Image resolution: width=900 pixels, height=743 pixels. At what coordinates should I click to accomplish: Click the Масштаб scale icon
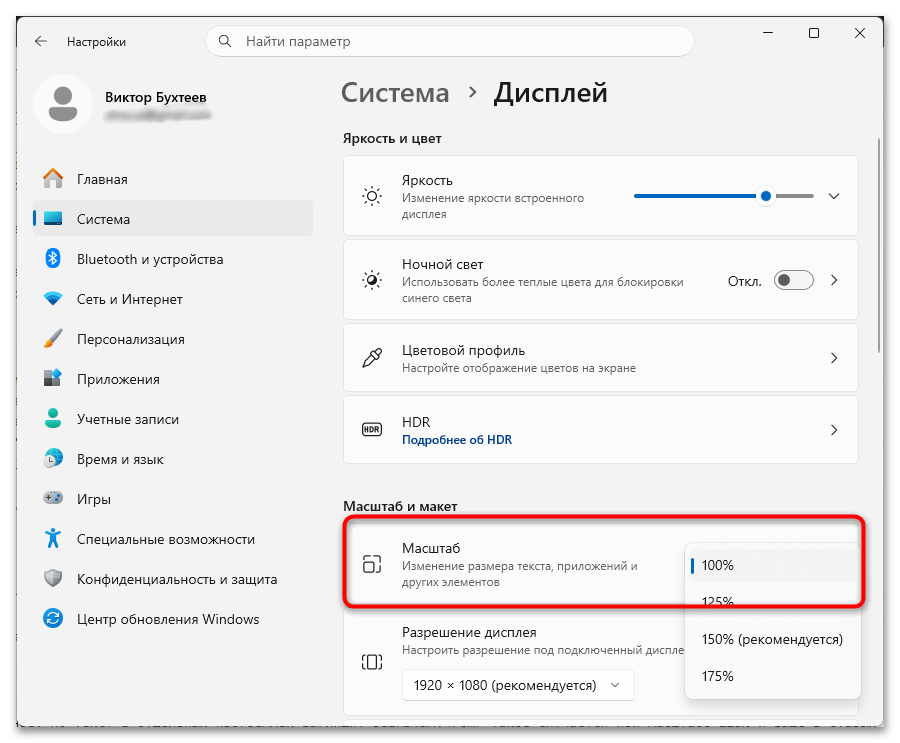tap(372, 564)
